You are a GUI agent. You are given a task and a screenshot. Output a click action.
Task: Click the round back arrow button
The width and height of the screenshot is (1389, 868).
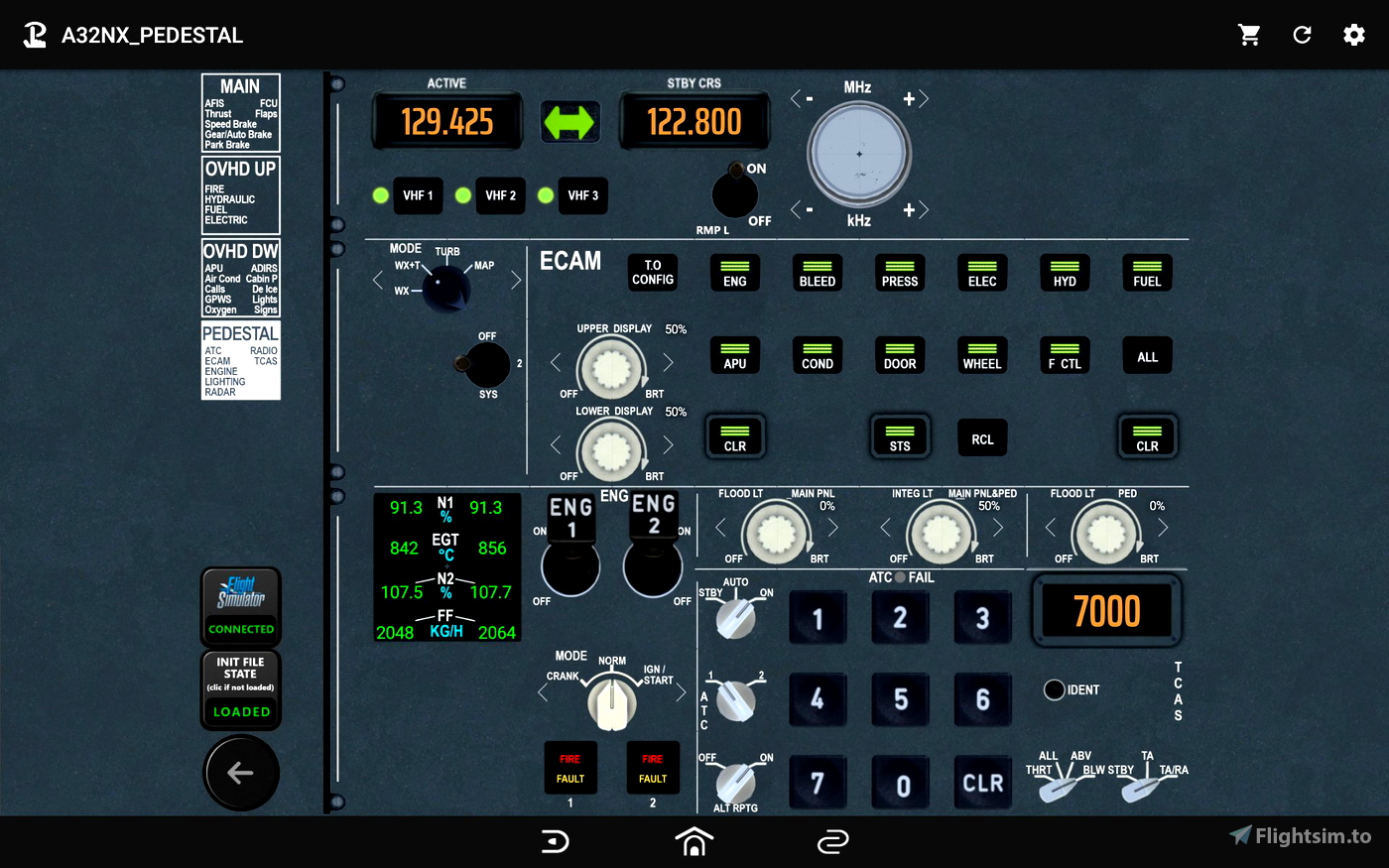240,773
